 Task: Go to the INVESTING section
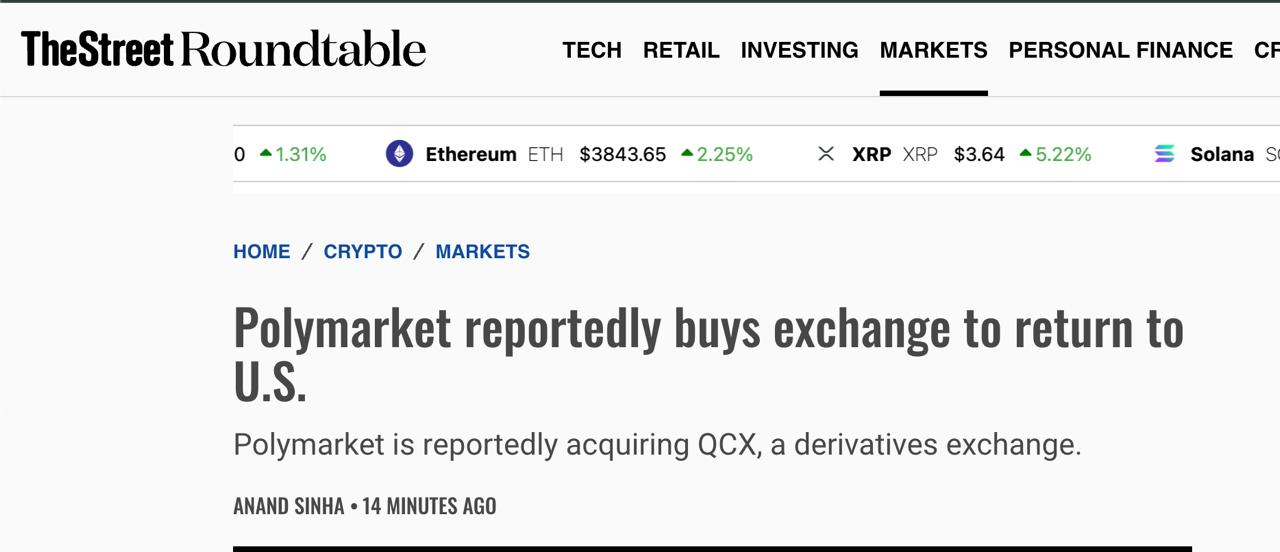(799, 50)
